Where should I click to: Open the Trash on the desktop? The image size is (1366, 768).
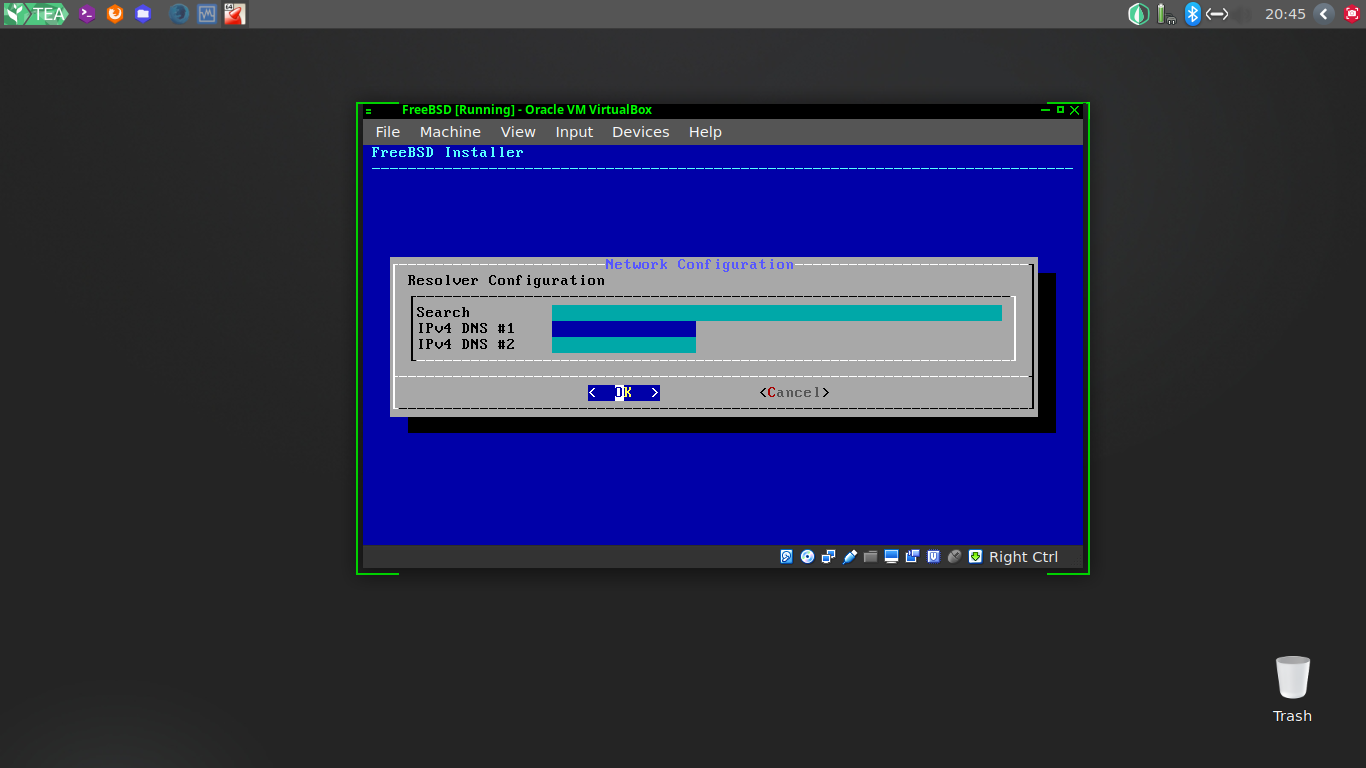pyautogui.click(x=1292, y=690)
